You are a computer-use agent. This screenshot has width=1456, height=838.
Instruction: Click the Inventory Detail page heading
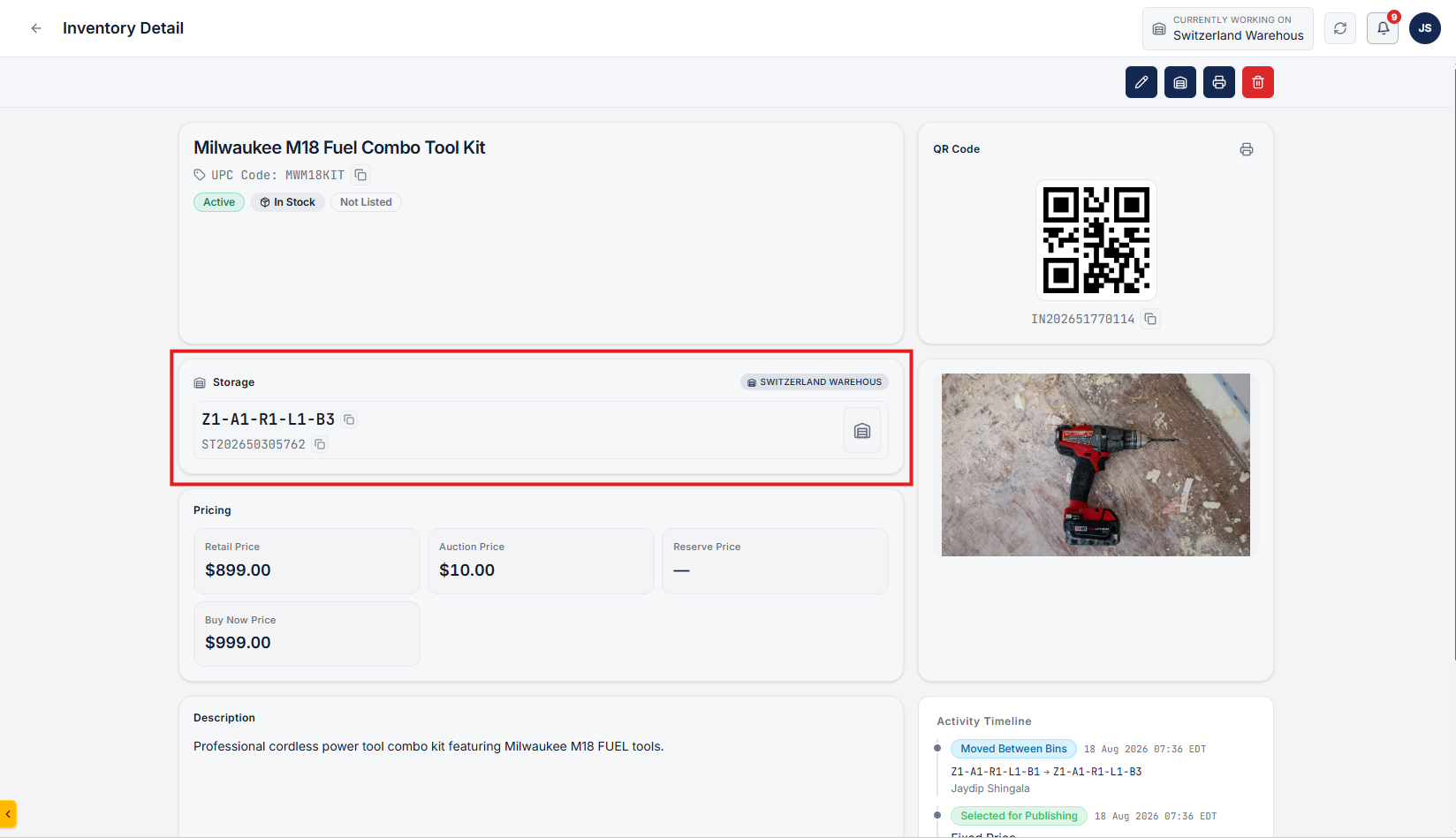[x=123, y=28]
